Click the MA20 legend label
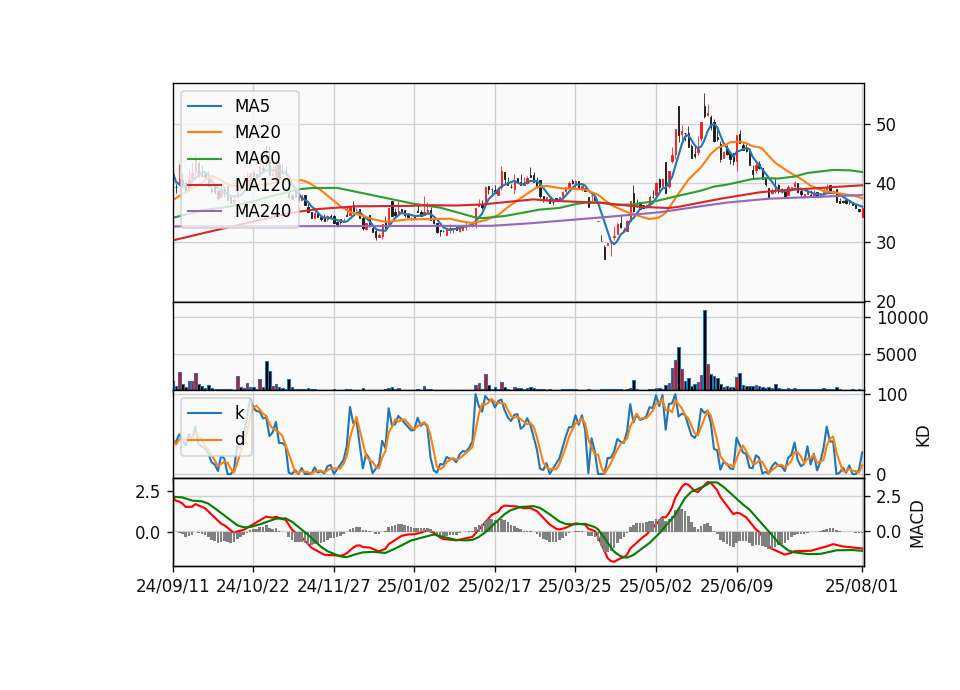Screen dimensions: 960x690 click(257, 132)
